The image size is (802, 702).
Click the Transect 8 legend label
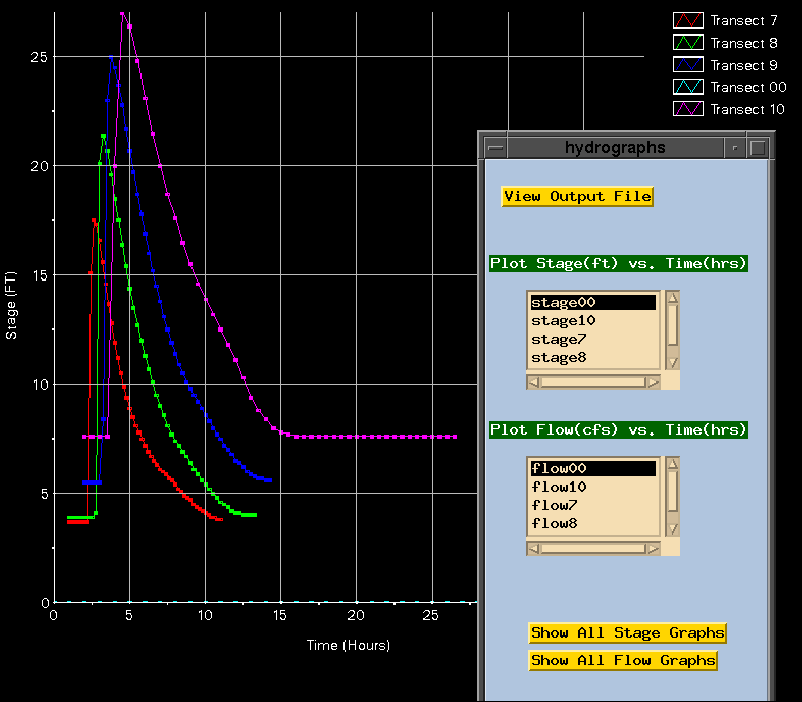click(x=744, y=43)
